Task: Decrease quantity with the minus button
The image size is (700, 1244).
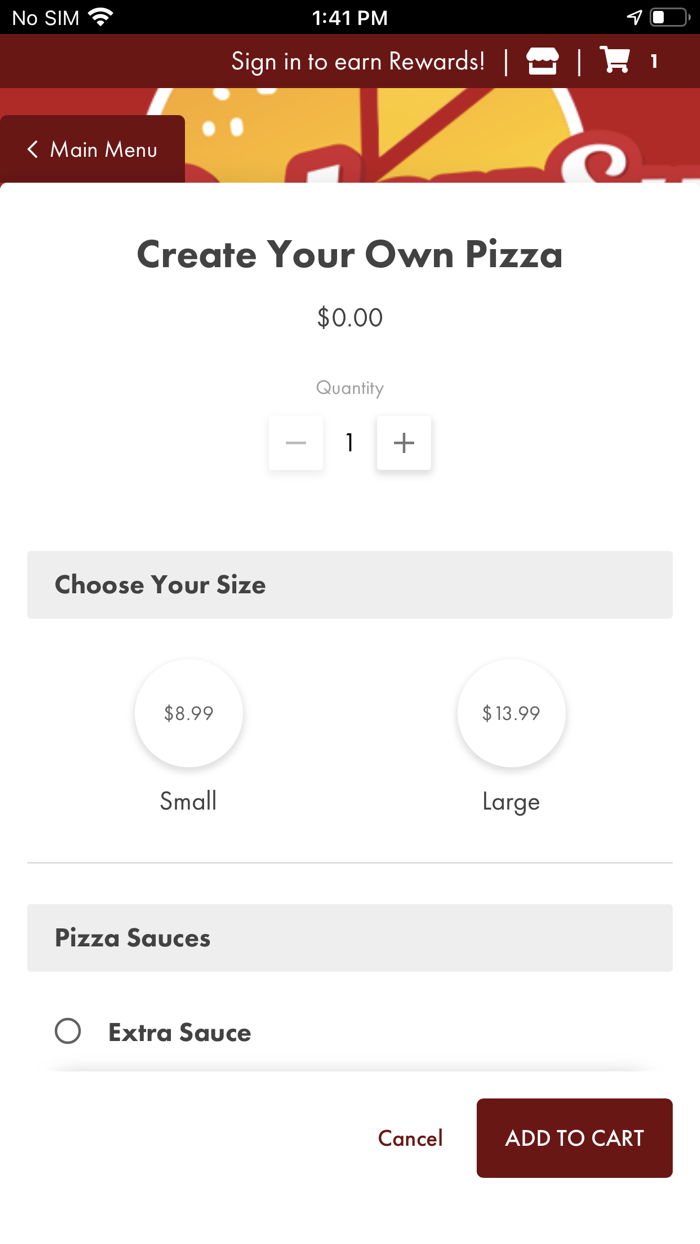Action: pos(296,443)
